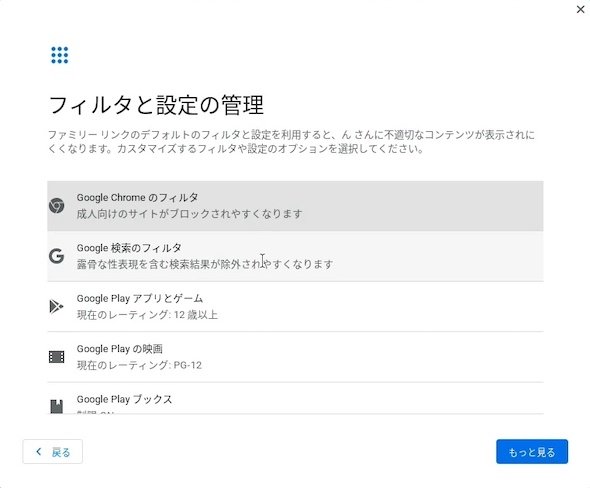Open Google Chrome のフィルタ setting

click(295, 206)
